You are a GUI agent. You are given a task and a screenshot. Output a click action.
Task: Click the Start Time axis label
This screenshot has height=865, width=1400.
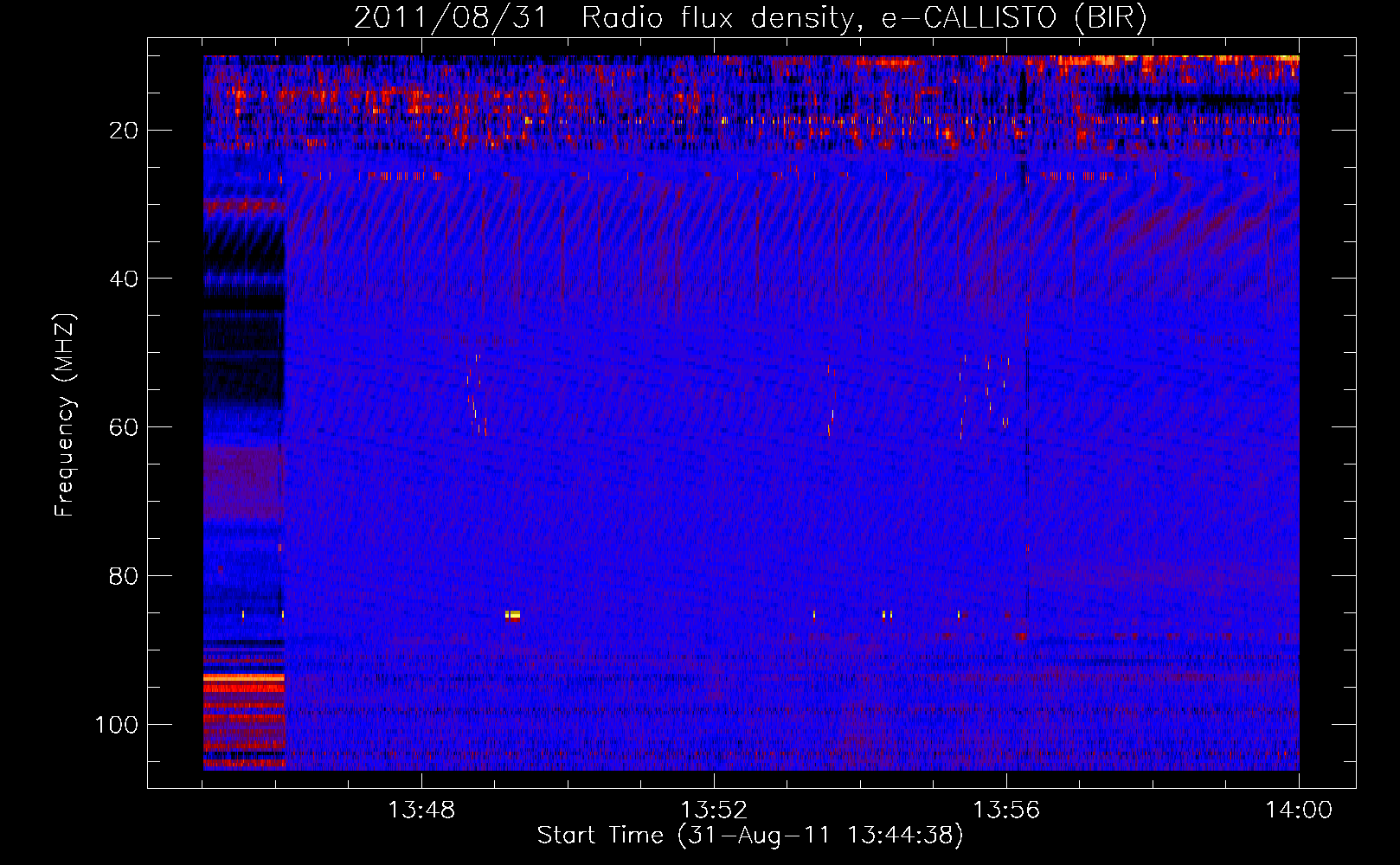tap(750, 836)
